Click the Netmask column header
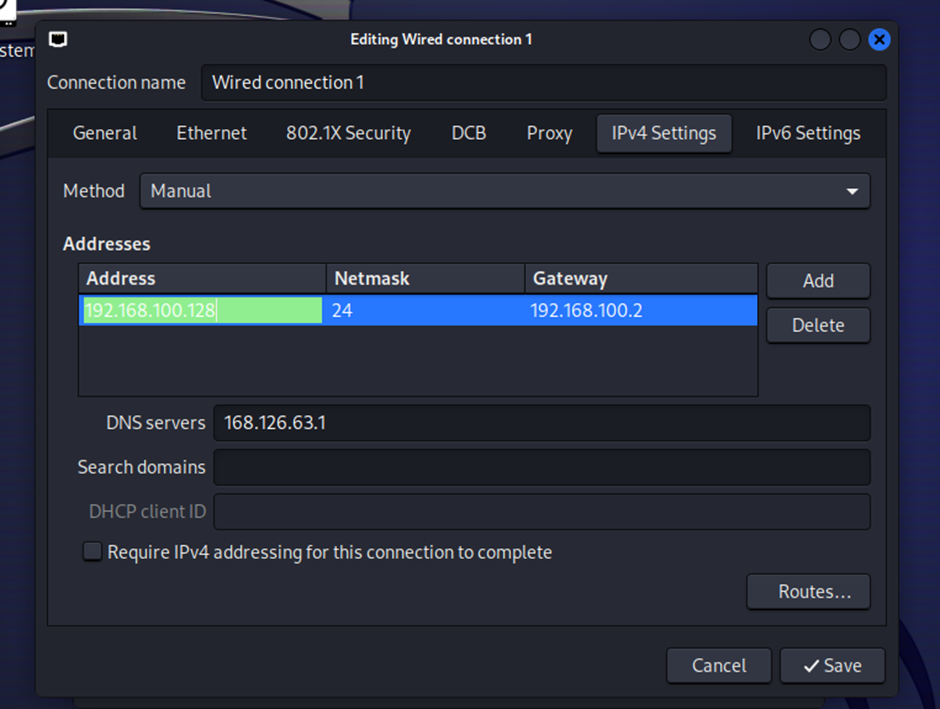Screen dimensions: 940x709 click(426, 279)
